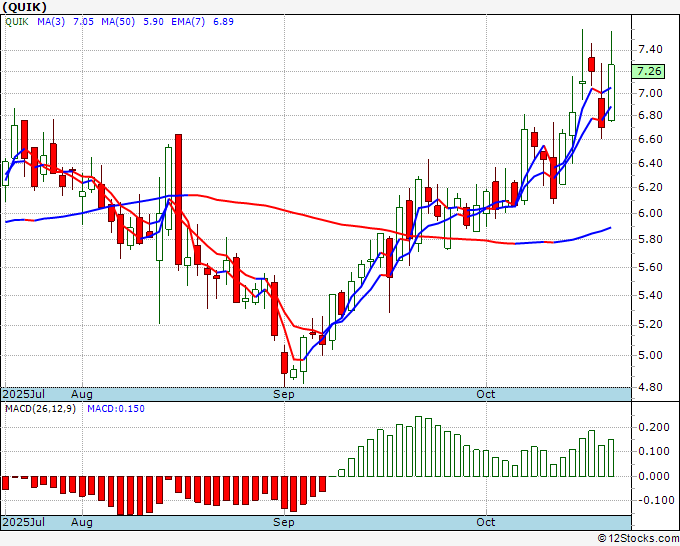Click the 2025Jul label on price timeline
Screen dimensions: 680x546
pos(23,394)
